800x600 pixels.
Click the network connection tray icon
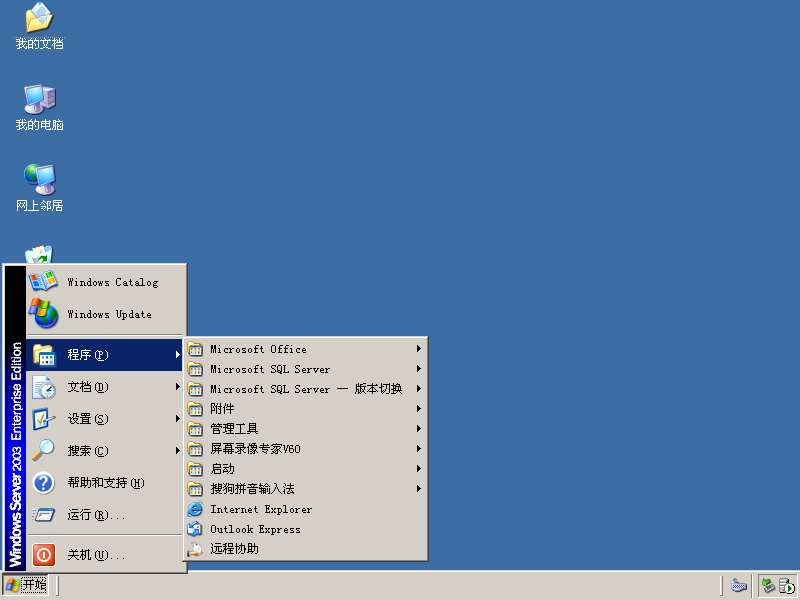(x=768, y=585)
